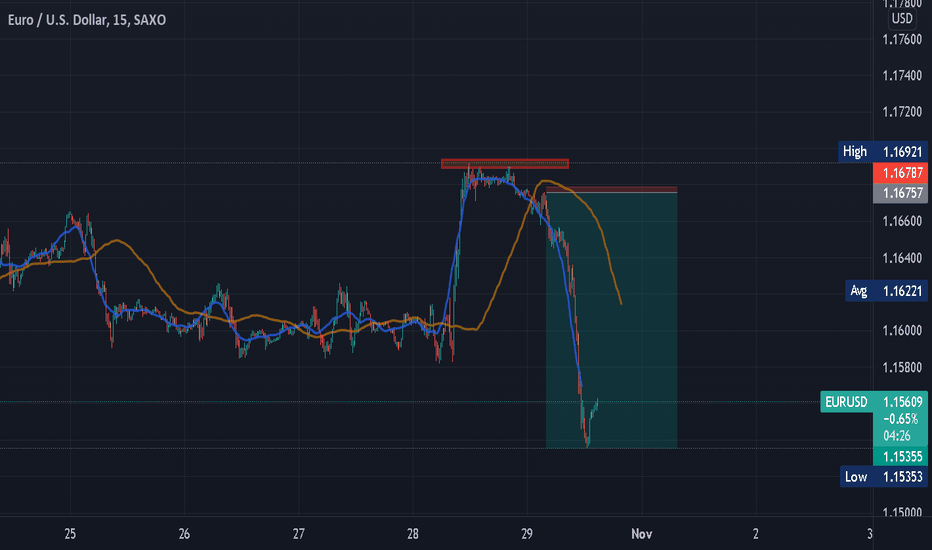Click the 1.17600 price axis tick
The image size is (932, 550).
[x=902, y=40]
